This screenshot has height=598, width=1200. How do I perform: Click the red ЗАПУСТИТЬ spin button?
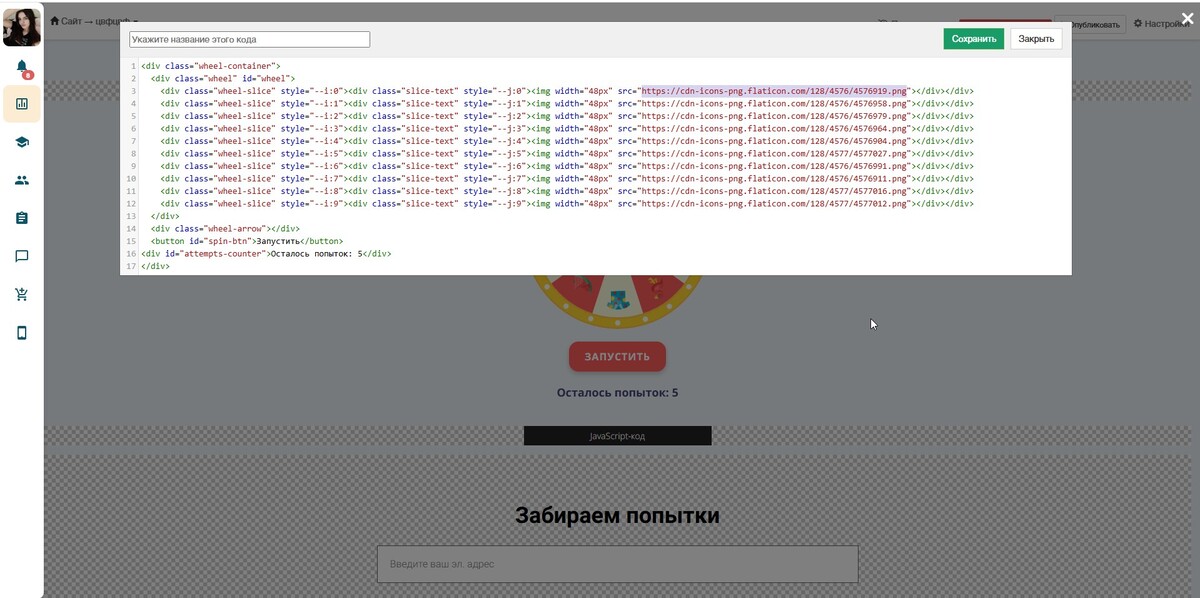click(617, 356)
